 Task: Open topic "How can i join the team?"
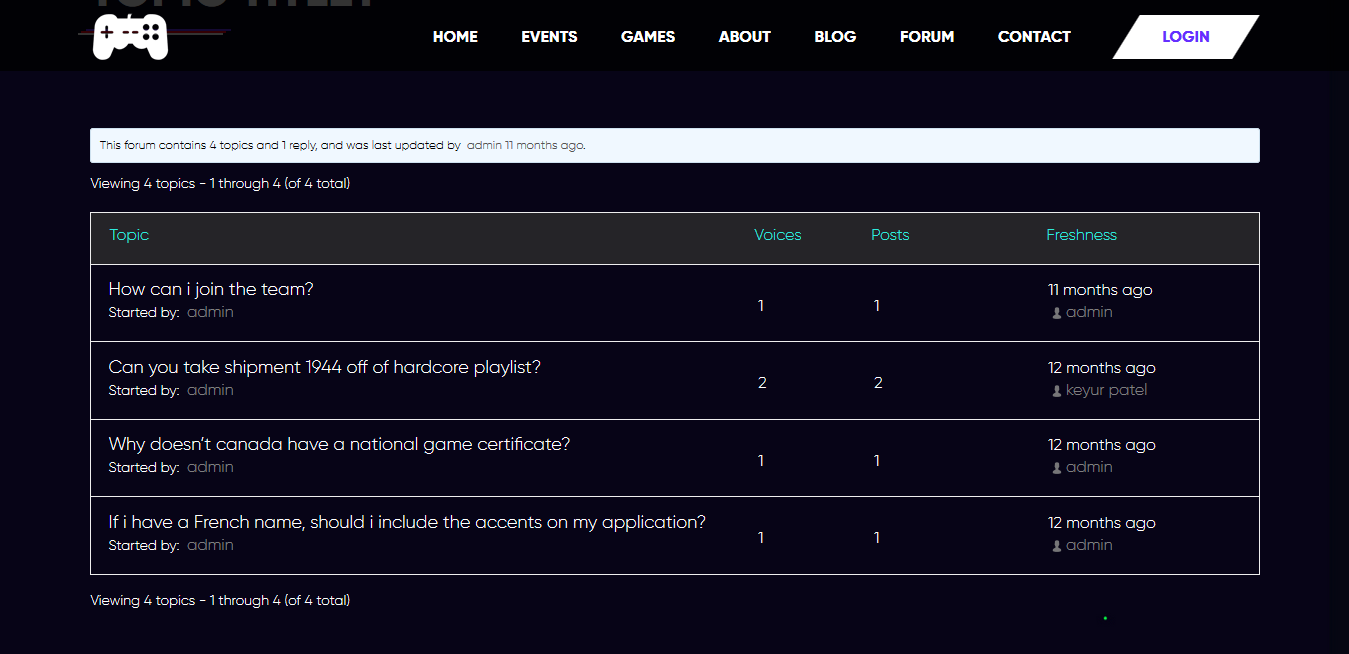(211, 289)
